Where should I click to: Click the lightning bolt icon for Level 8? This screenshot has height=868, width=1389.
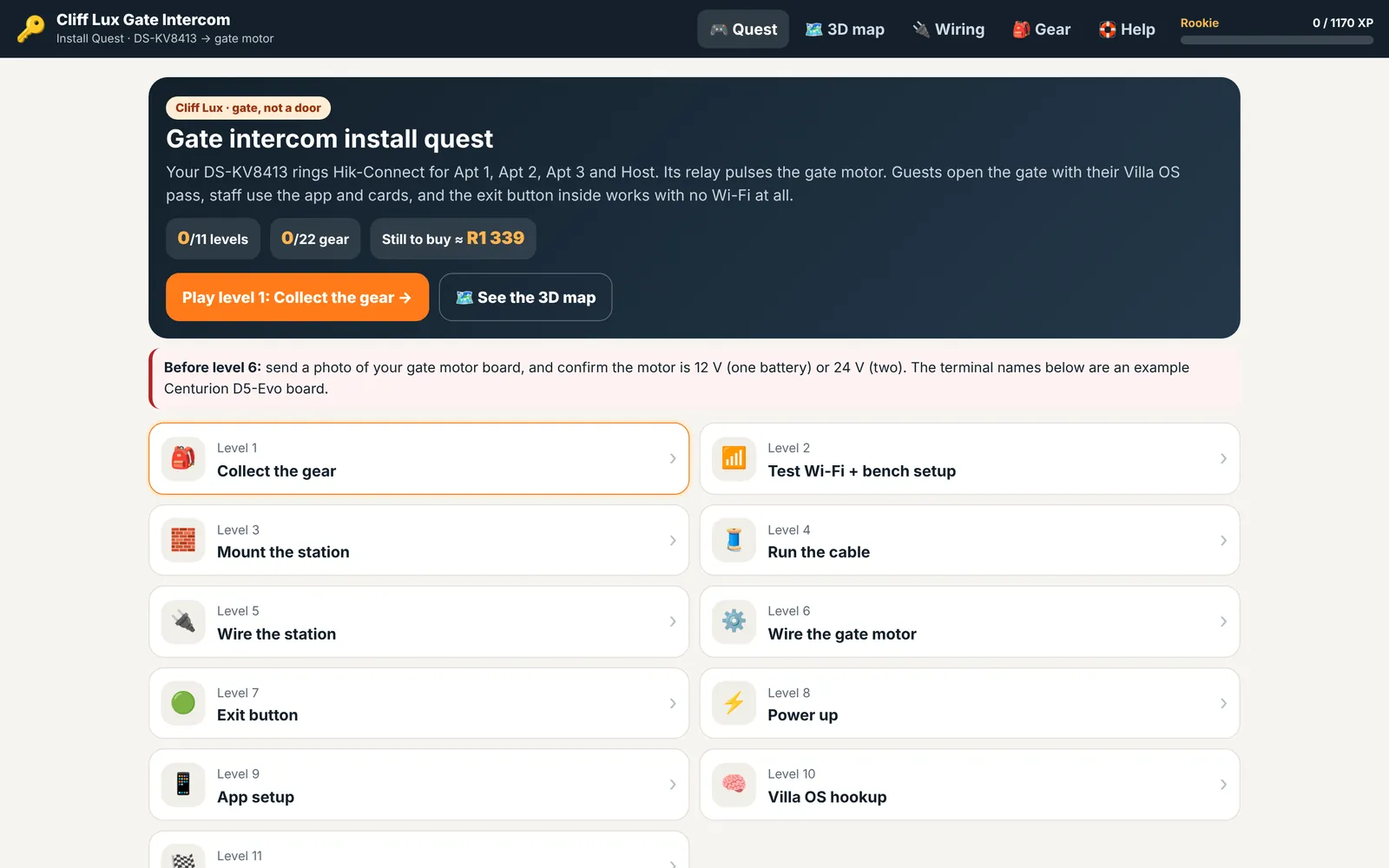(734, 703)
